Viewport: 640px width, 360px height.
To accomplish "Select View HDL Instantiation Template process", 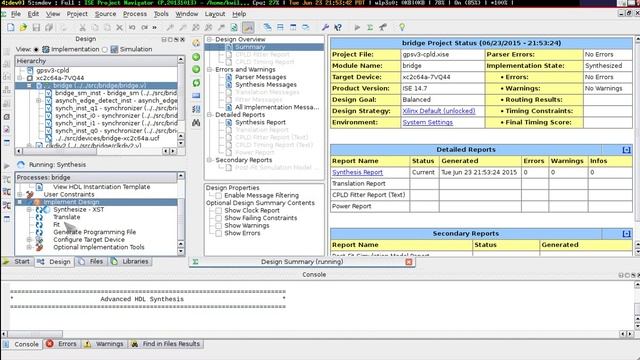I will point(102,187).
